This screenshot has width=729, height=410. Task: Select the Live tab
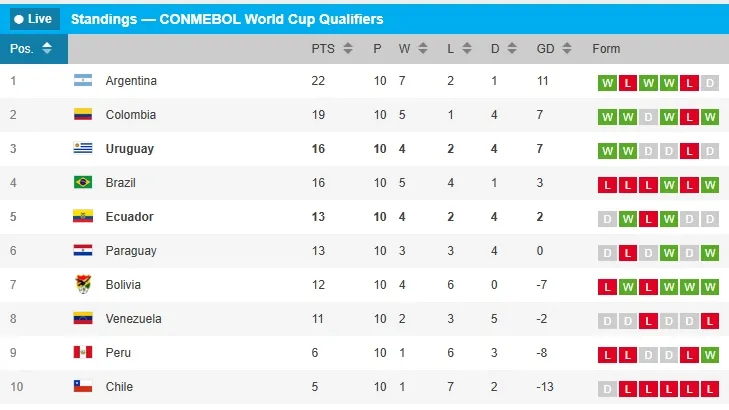33,19
